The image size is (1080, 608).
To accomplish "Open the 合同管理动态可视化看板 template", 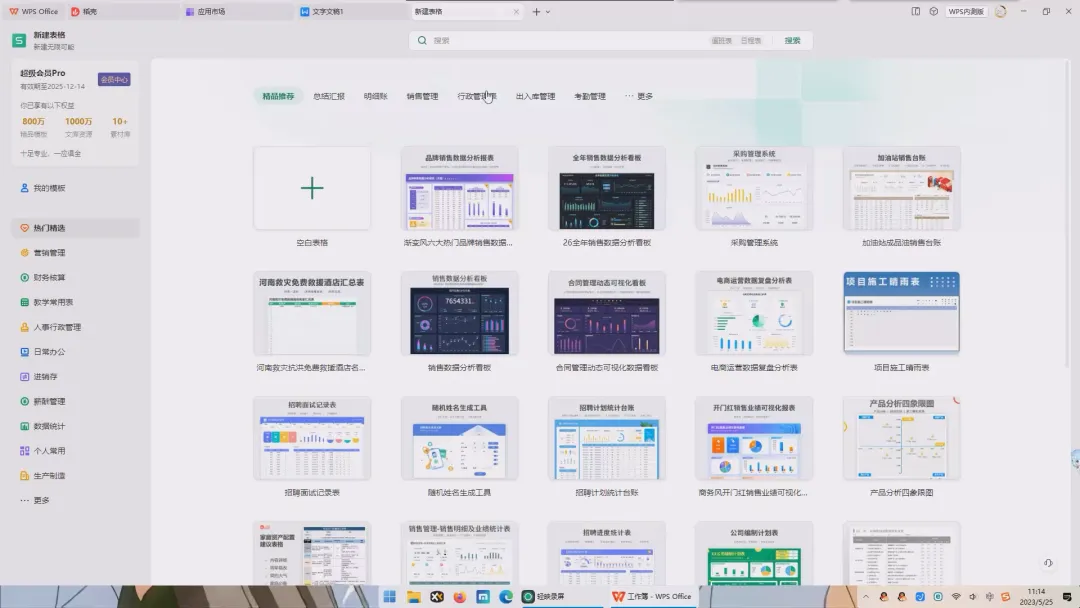I will click(607, 313).
